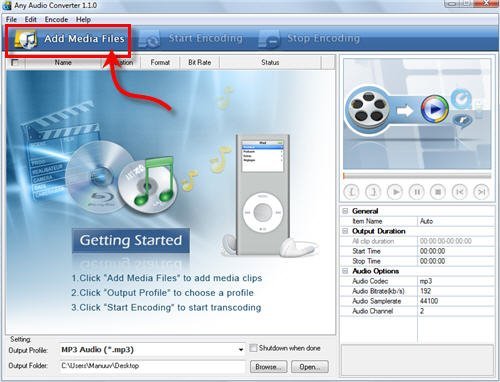
Task: Jump to previous clip marker button
Action: [460, 192]
